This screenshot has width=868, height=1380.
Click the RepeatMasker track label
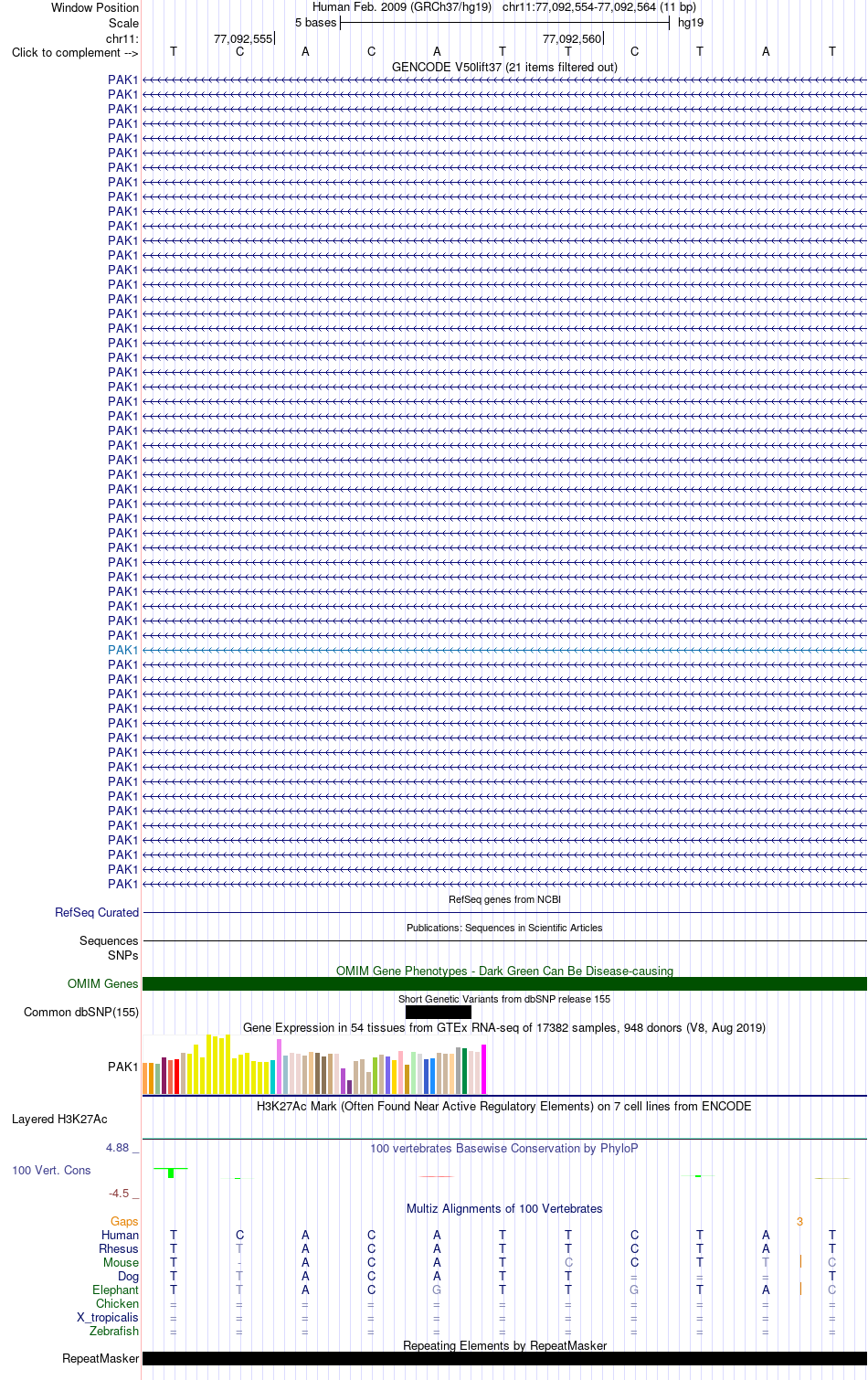pyautogui.click(x=101, y=1358)
